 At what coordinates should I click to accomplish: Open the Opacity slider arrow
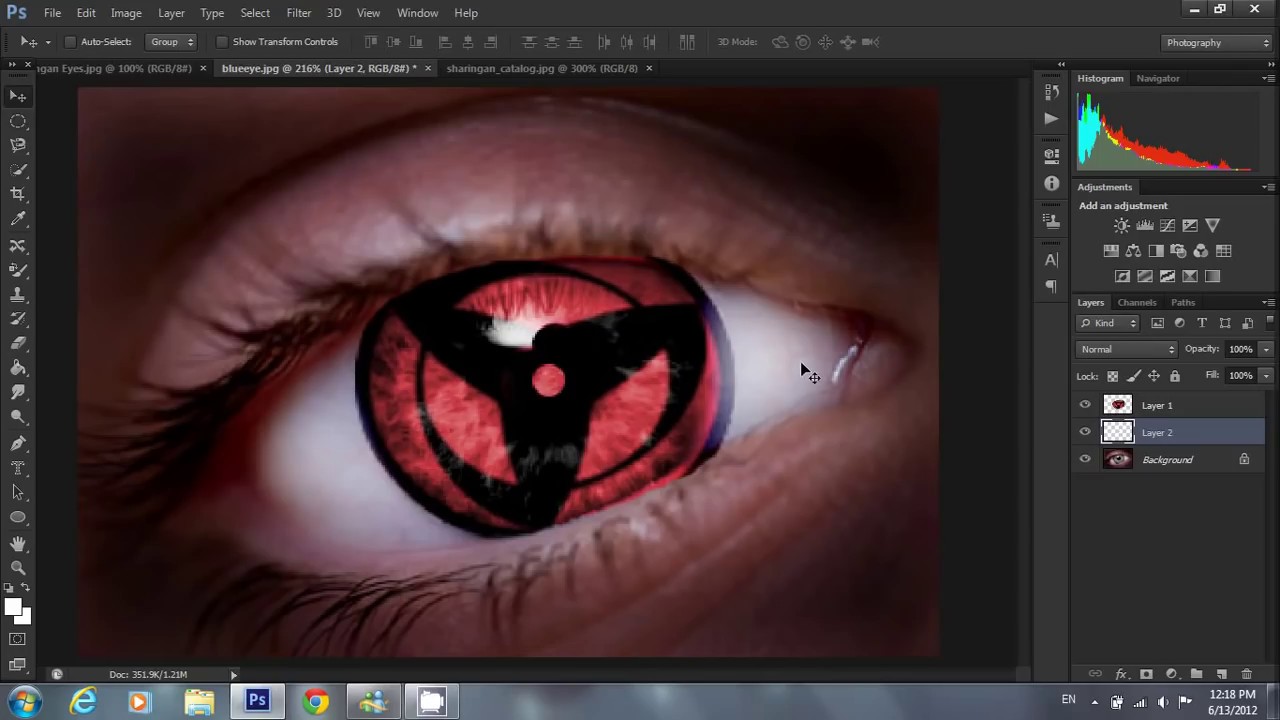(1266, 349)
